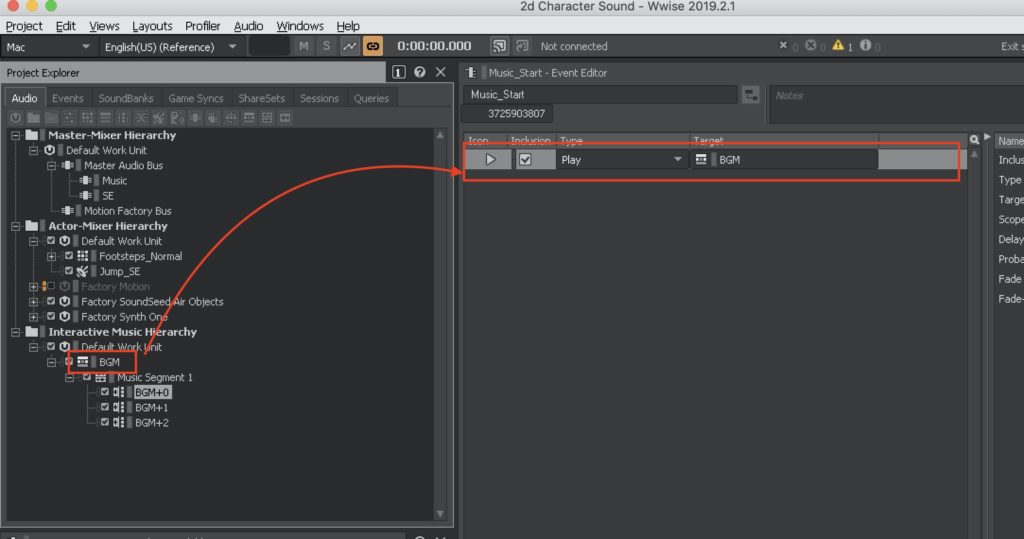Open the English(US) (Reference) language dropdown

pyautogui.click(x=170, y=47)
